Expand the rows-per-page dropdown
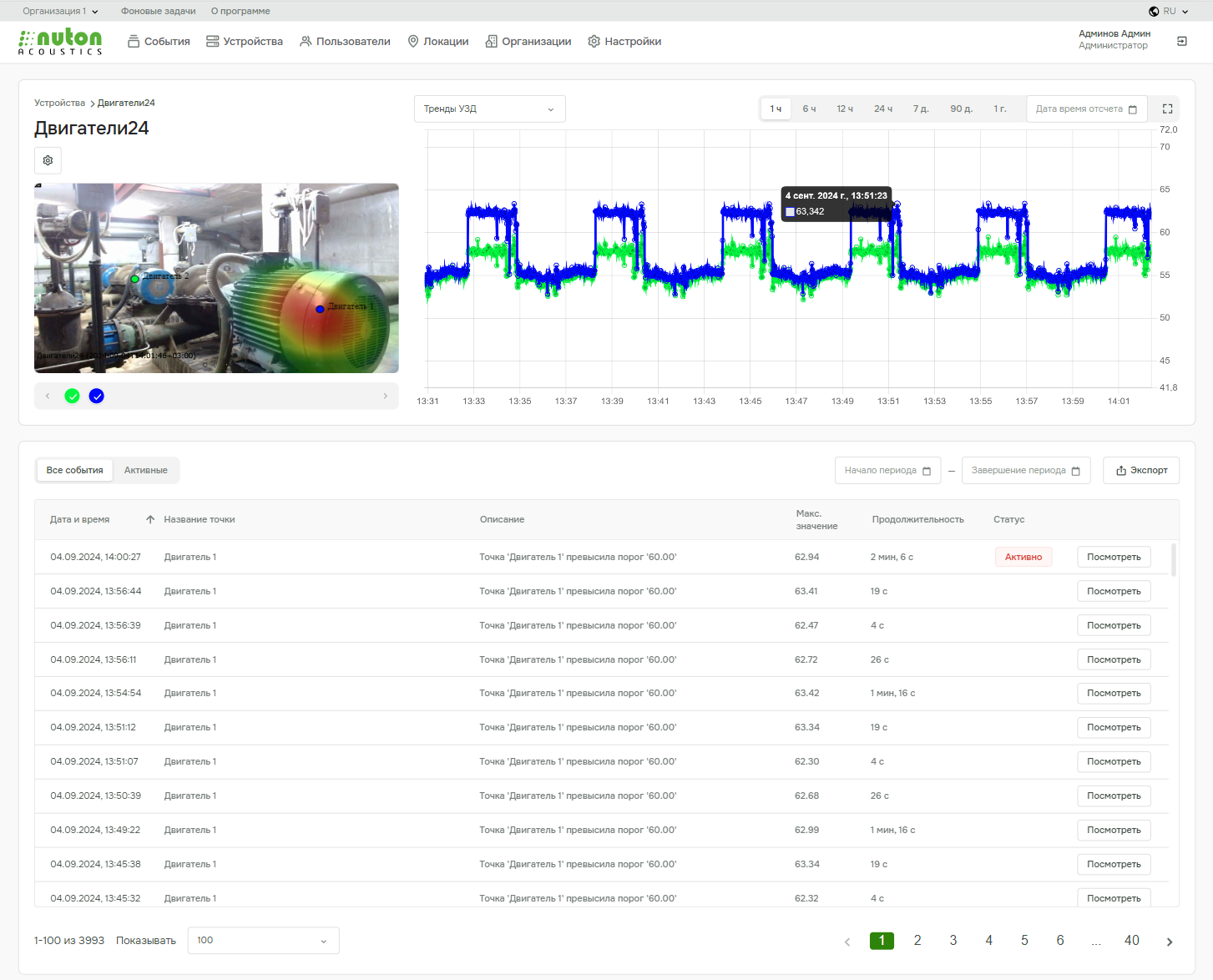 click(x=263, y=940)
